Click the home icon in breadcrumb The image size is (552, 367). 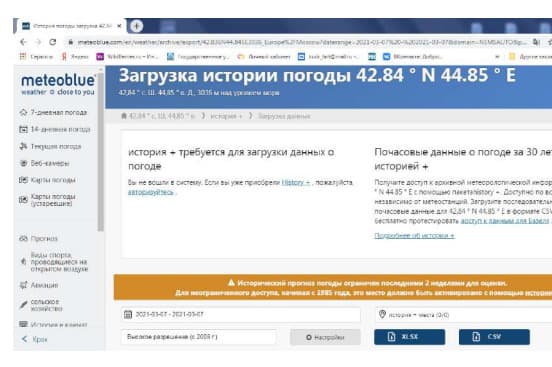pyautogui.click(x=124, y=116)
